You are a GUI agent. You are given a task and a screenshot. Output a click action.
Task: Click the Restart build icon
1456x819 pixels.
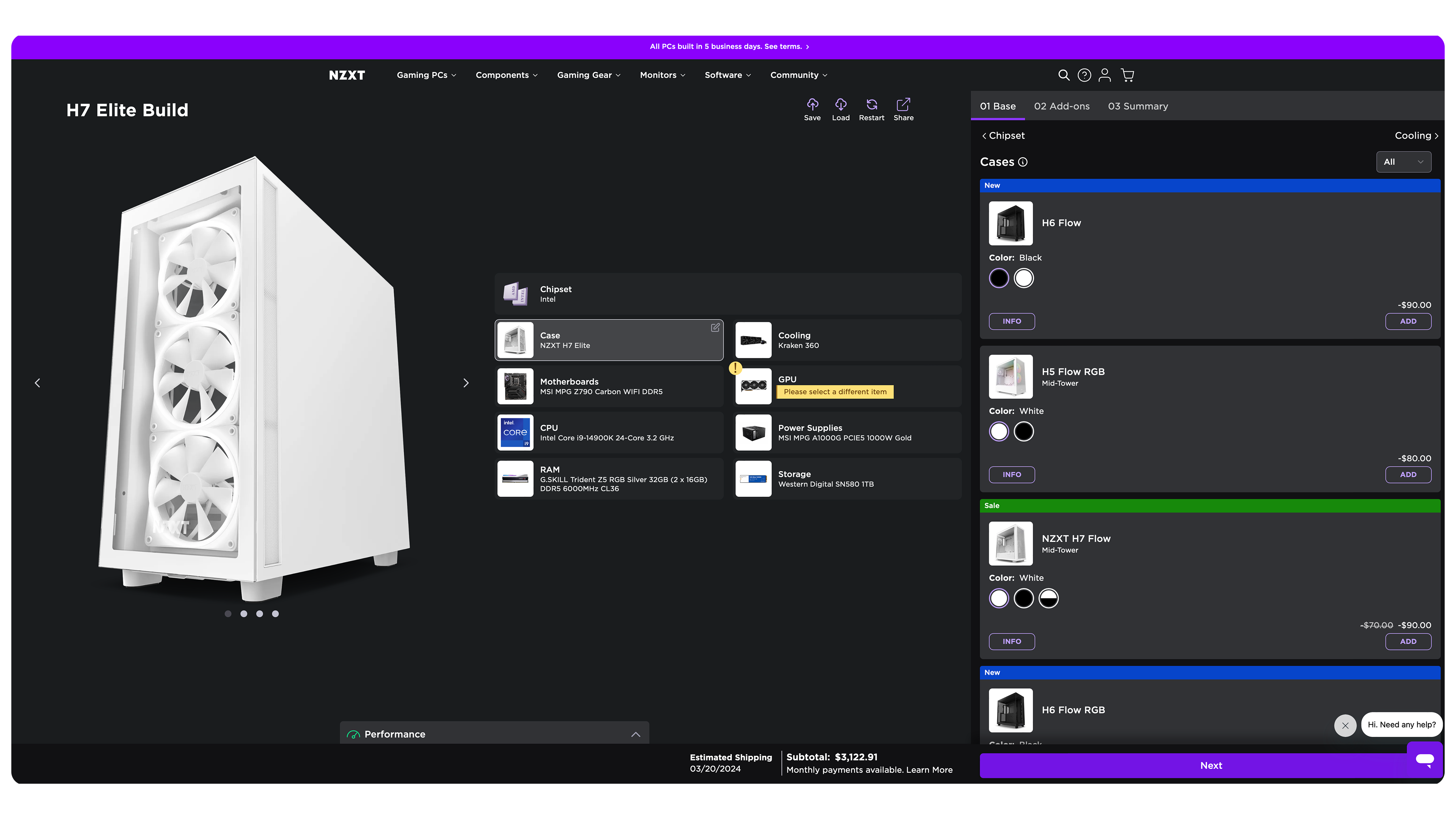coord(872,105)
